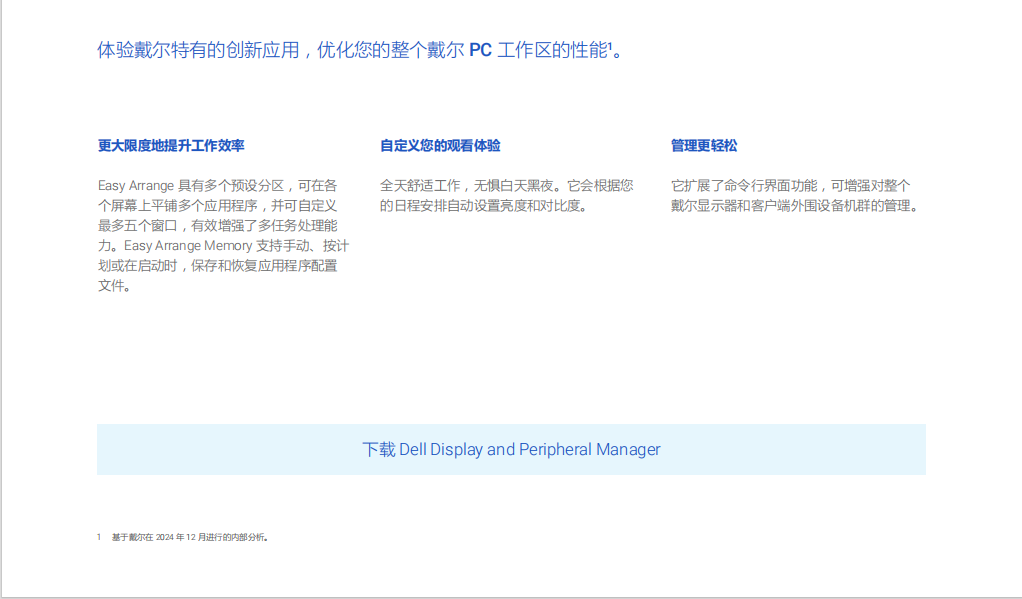Image resolution: width=1022 pixels, height=599 pixels.
Task: Click the footnote superscript after 性能 in the title
Action: (609, 45)
